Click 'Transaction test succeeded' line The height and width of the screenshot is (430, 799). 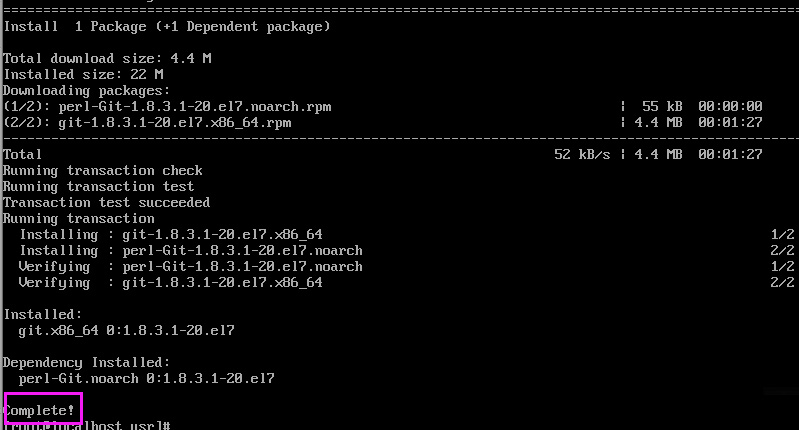tap(106, 202)
